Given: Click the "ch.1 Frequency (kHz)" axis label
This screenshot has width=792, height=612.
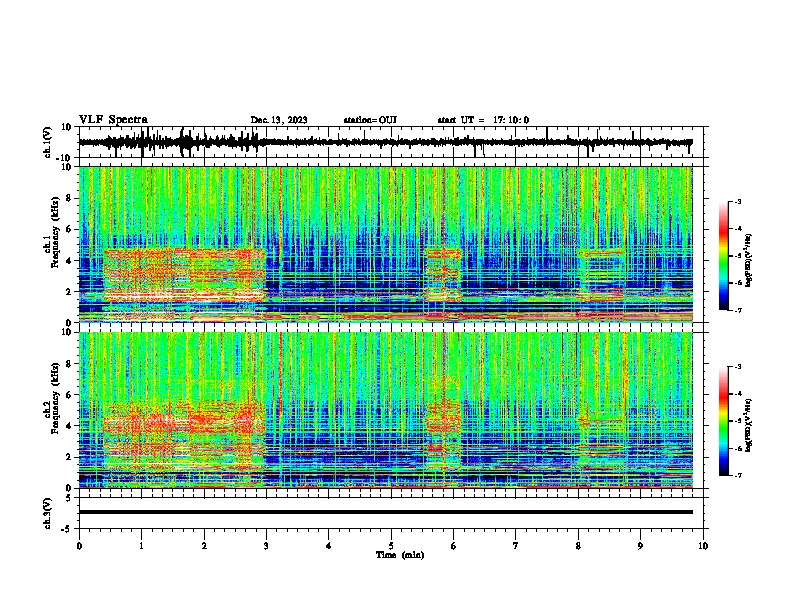Looking at the screenshot, I should point(53,232).
